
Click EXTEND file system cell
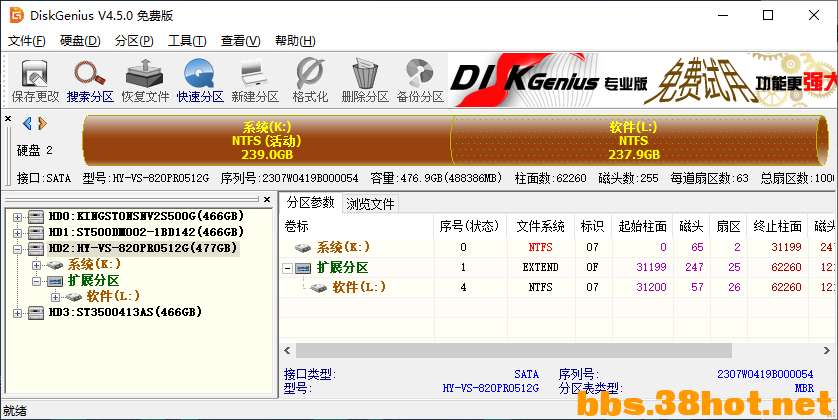[x=540, y=267]
